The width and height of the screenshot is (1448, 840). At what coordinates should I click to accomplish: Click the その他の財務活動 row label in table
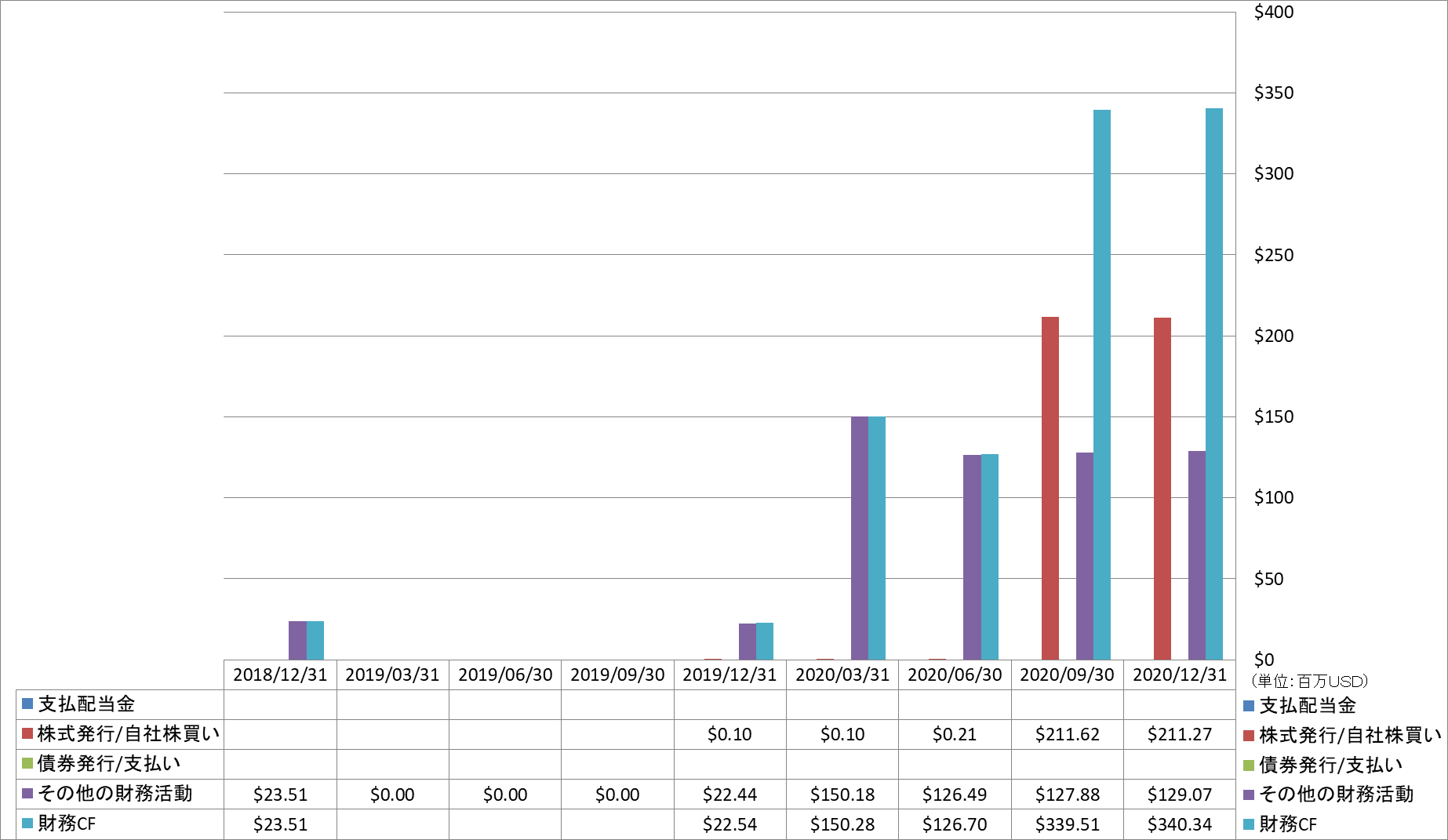point(115,793)
